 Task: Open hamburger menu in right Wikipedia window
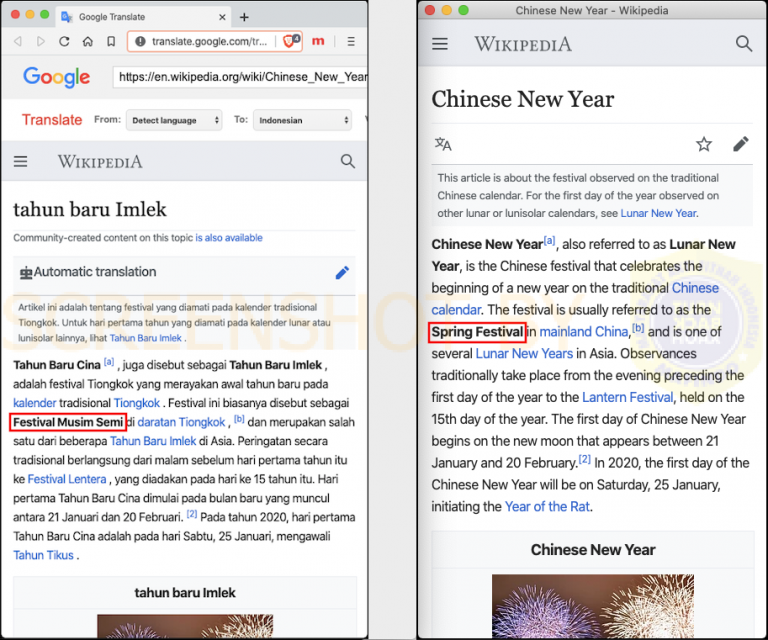point(440,44)
